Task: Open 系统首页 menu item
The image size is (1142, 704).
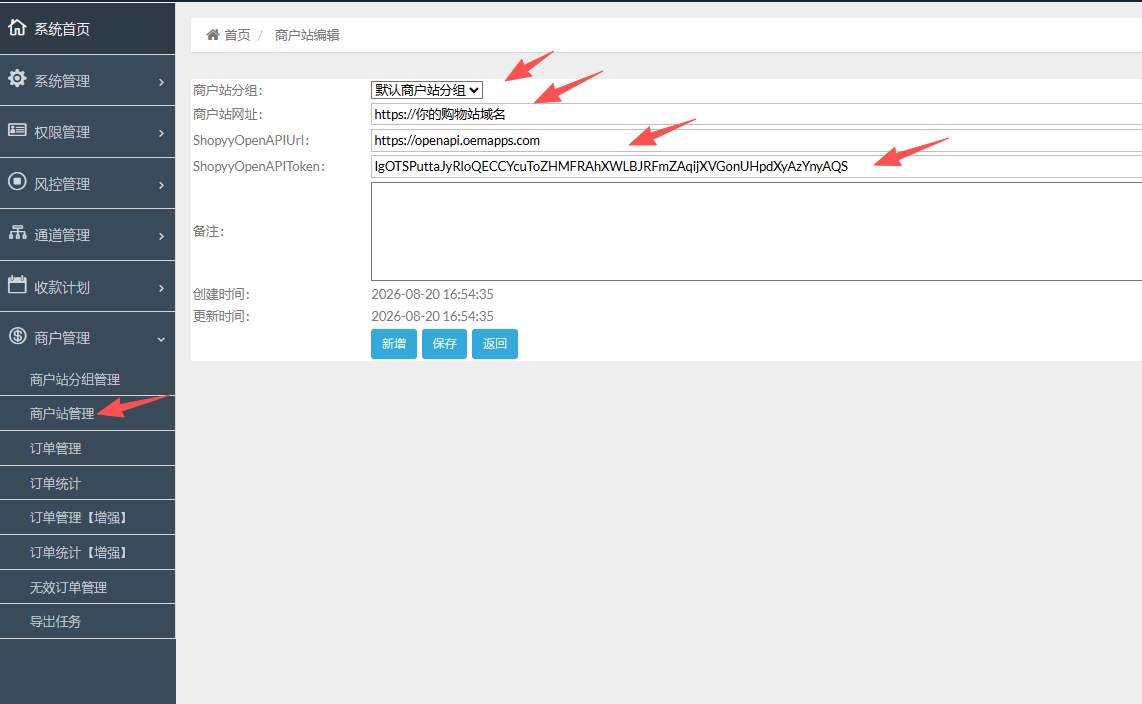Action: tap(87, 28)
